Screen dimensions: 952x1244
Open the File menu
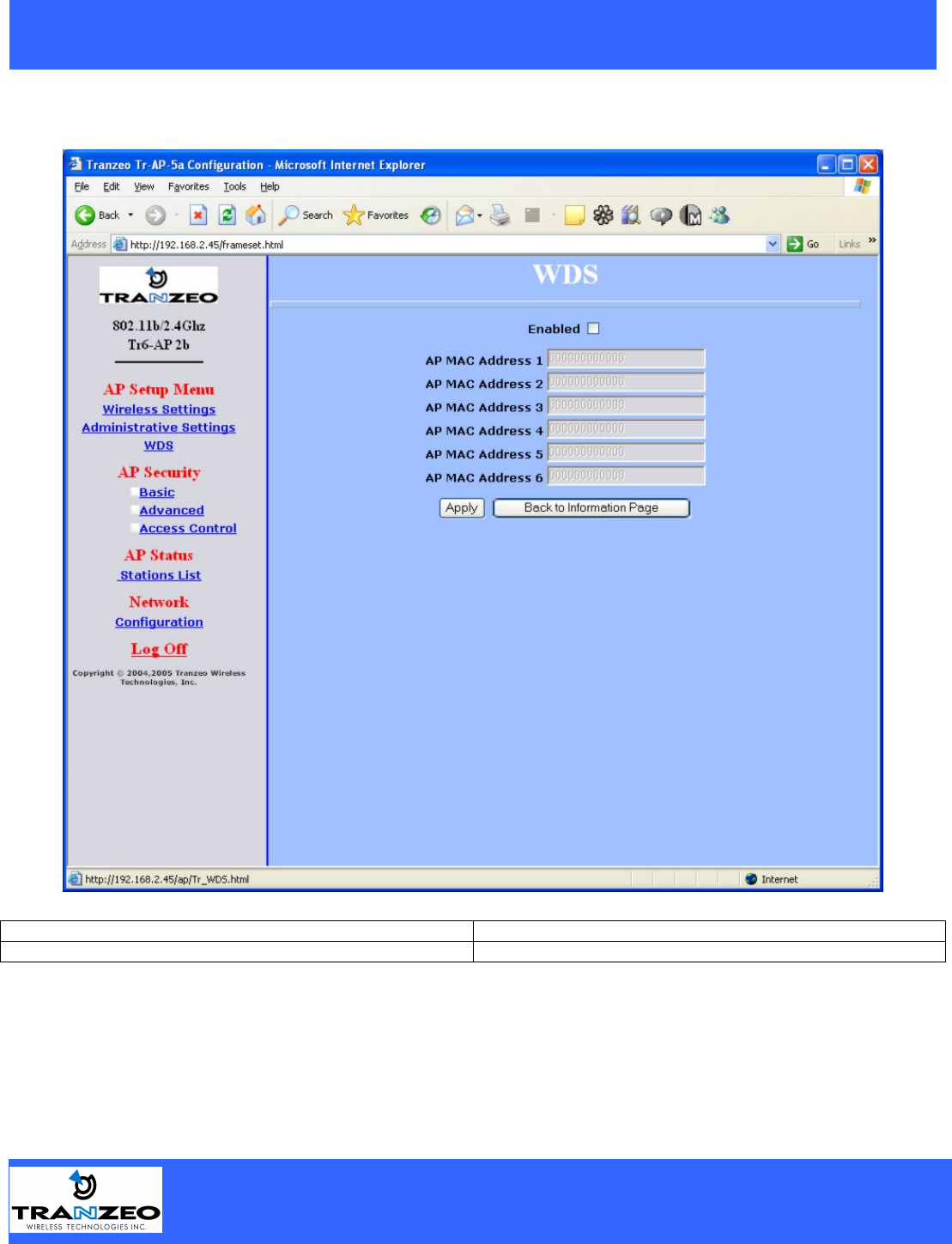tap(82, 186)
